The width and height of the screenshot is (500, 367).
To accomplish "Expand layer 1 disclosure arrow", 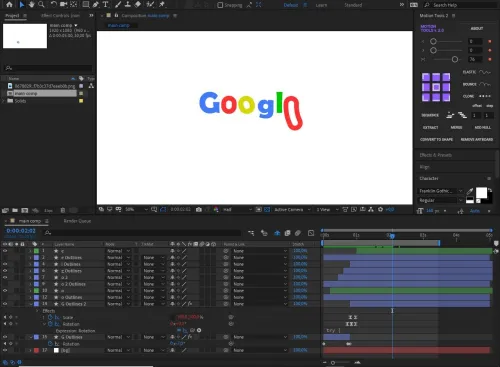I will 30,251.
